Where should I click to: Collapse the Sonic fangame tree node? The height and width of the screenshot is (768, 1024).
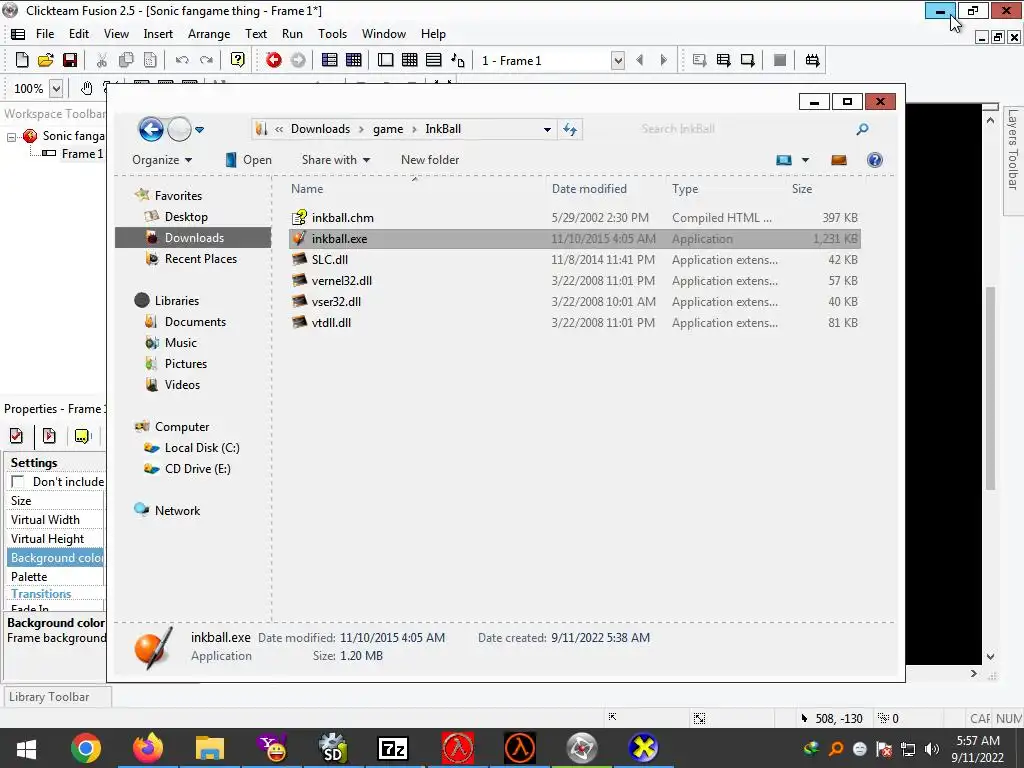(x=11, y=137)
